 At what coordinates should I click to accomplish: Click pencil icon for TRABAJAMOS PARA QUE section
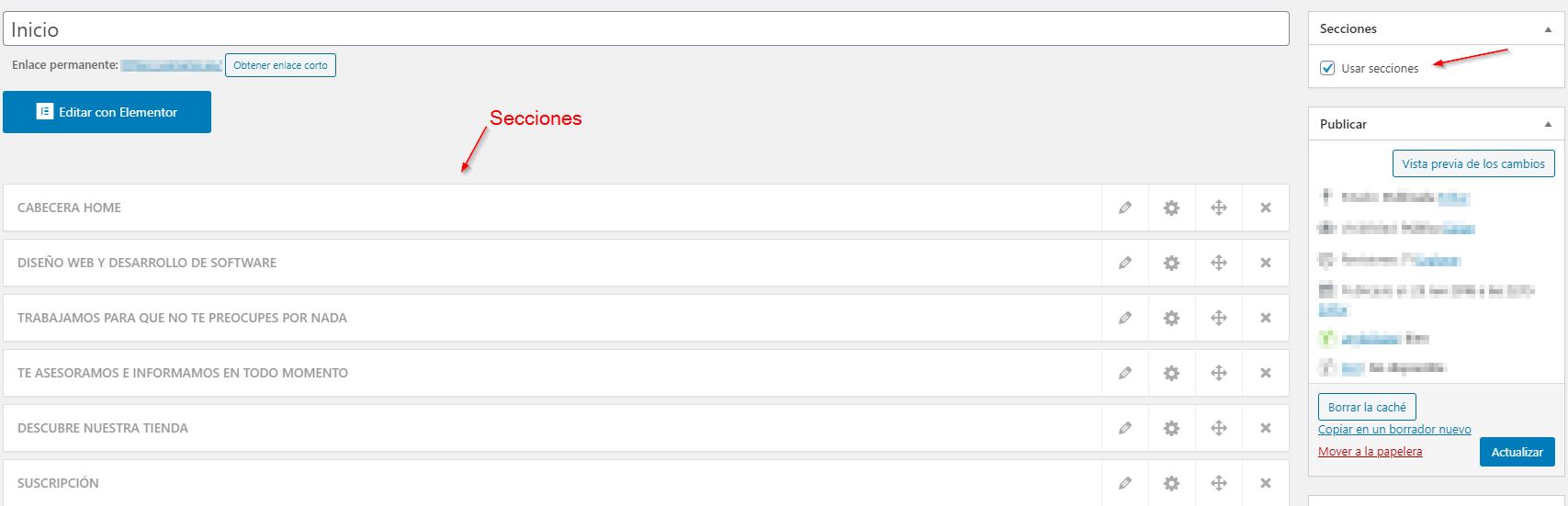[x=1124, y=318]
